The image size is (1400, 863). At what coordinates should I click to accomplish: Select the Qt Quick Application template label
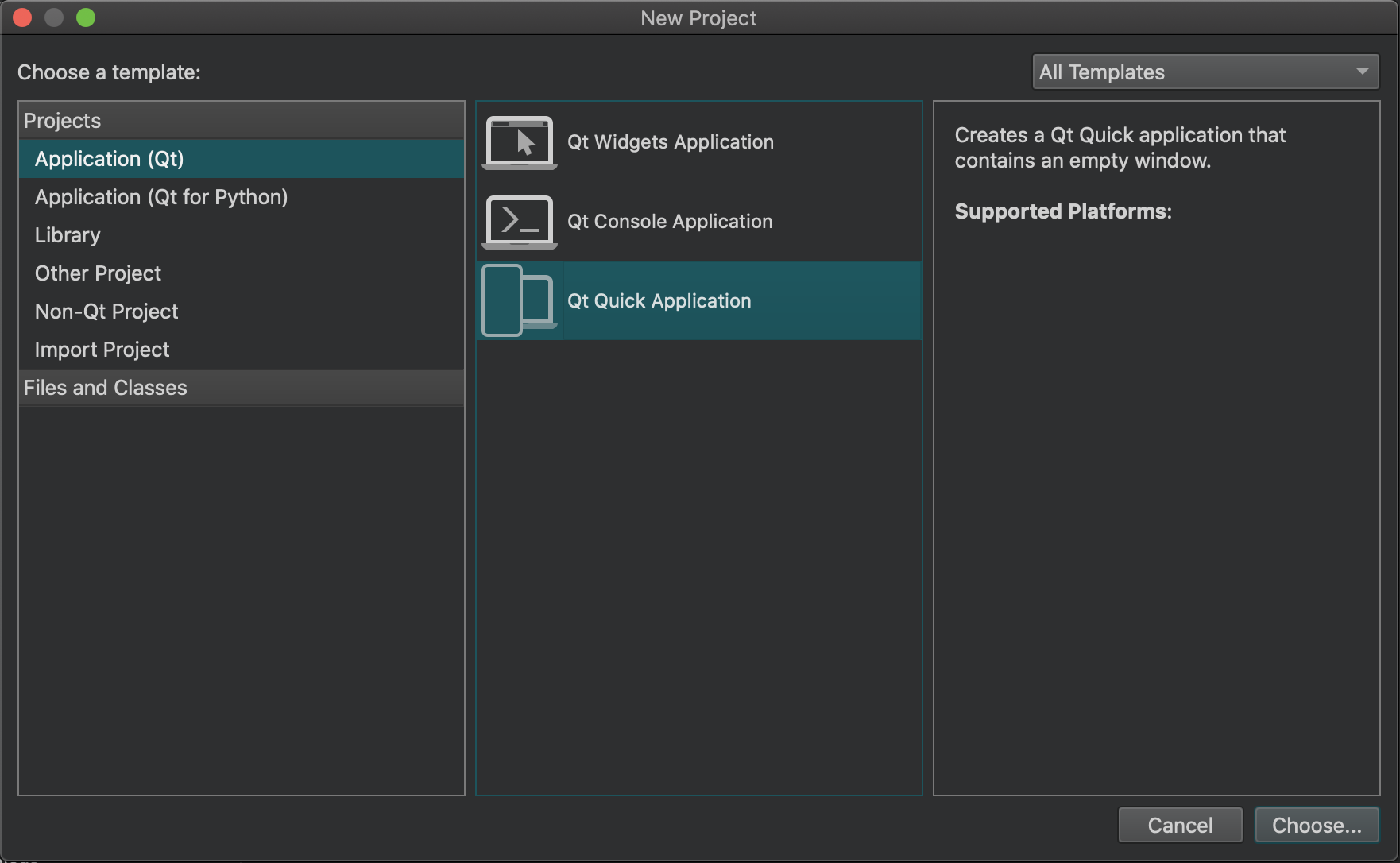click(659, 301)
